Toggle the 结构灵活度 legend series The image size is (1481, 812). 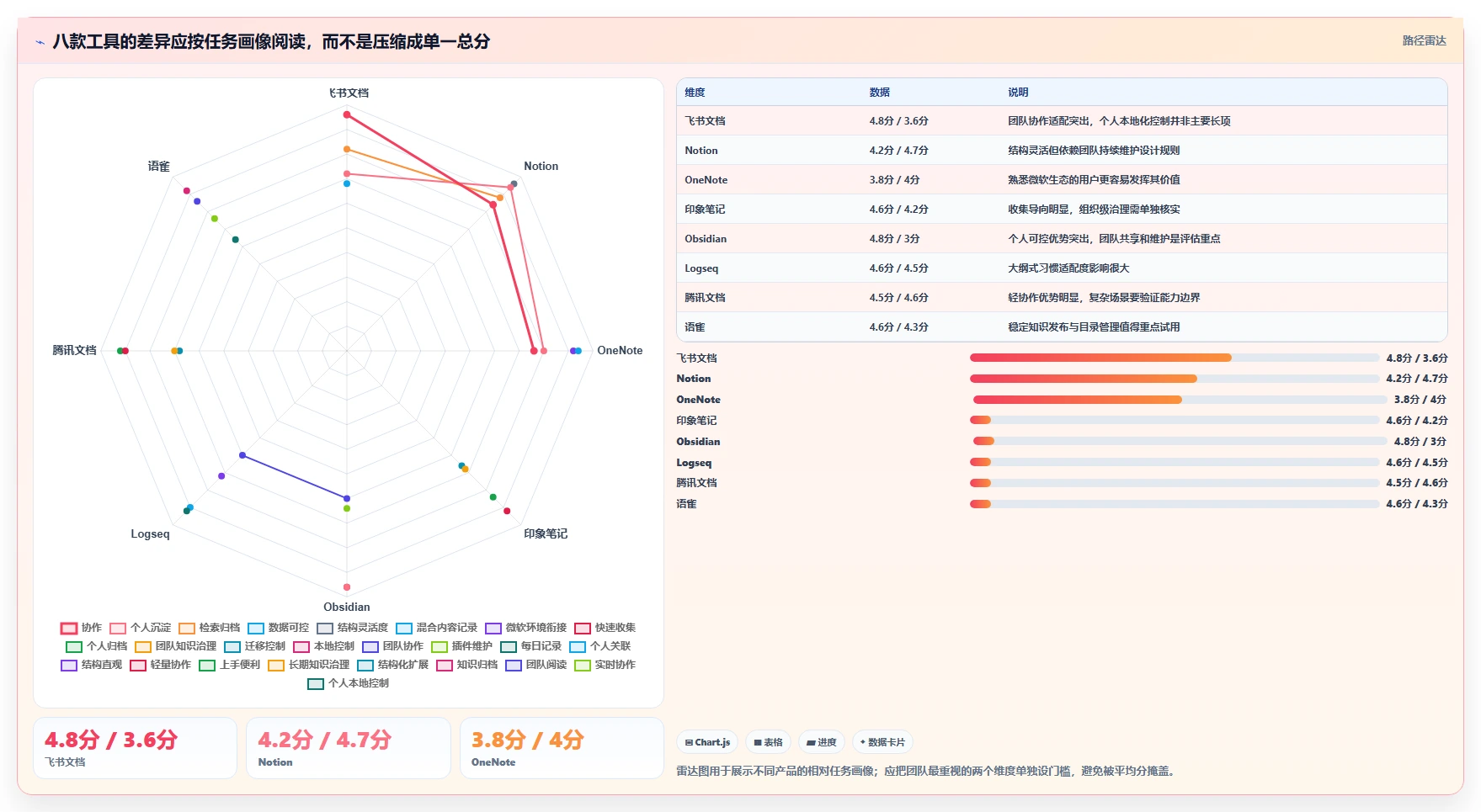[x=352, y=628]
